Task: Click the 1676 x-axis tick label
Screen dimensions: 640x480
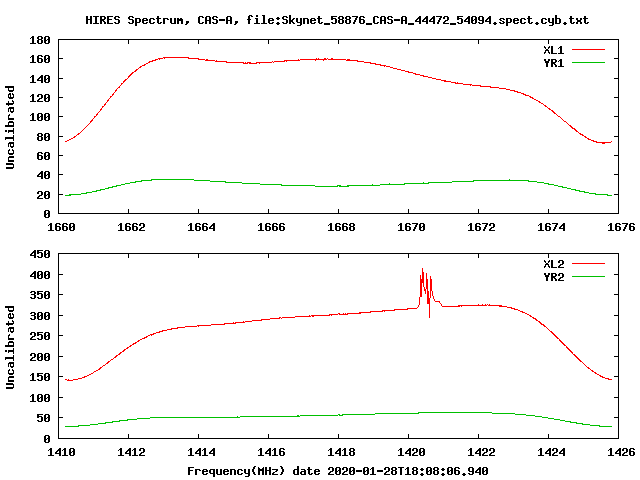Action: tap(621, 227)
